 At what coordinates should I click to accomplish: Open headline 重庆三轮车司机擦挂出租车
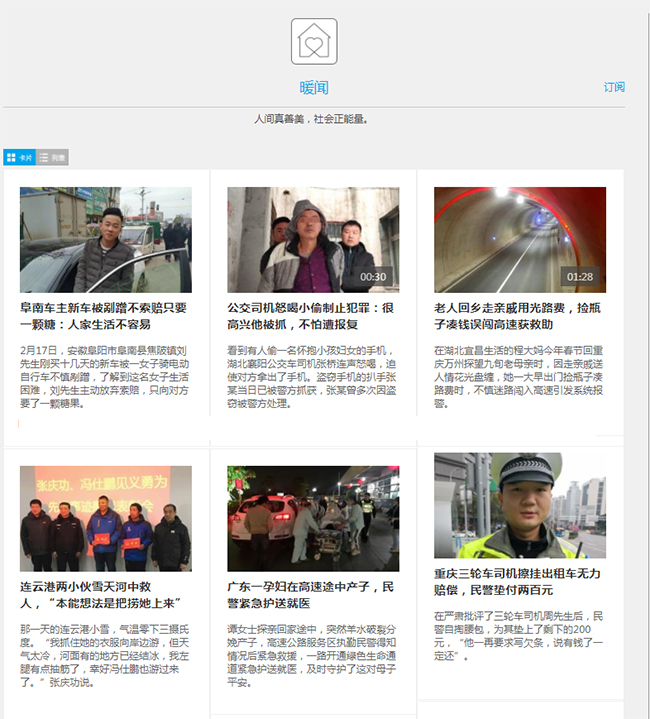click(518, 582)
